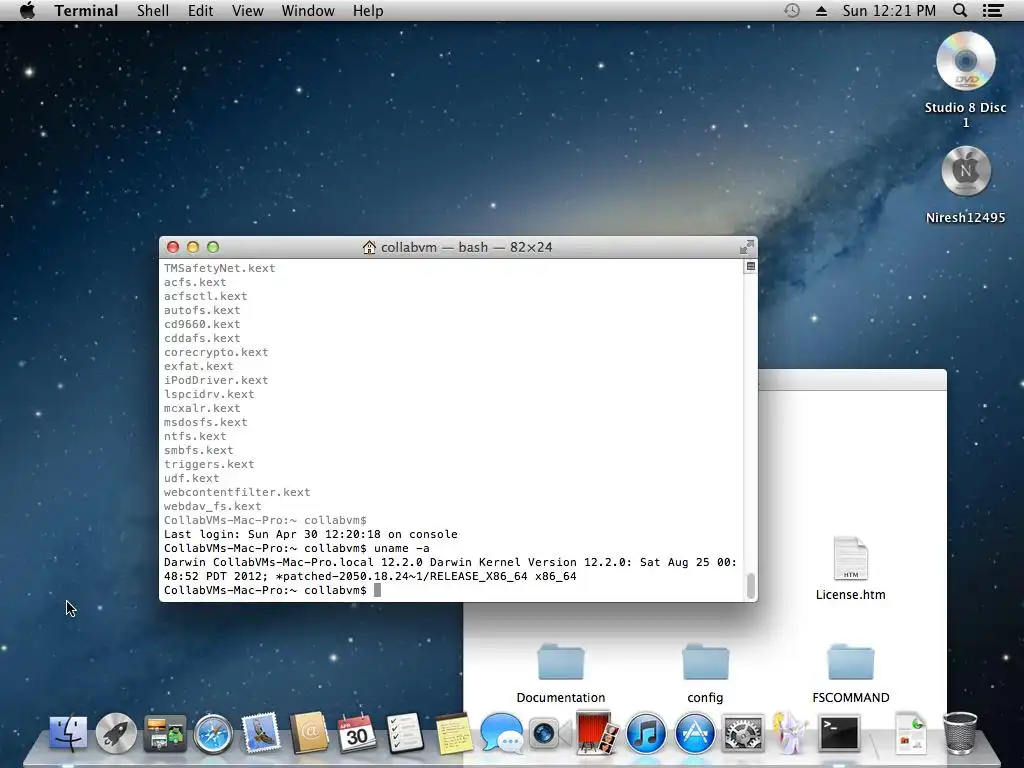
Task: Click the Terminal icon in Dock
Action: pyautogui.click(x=839, y=733)
